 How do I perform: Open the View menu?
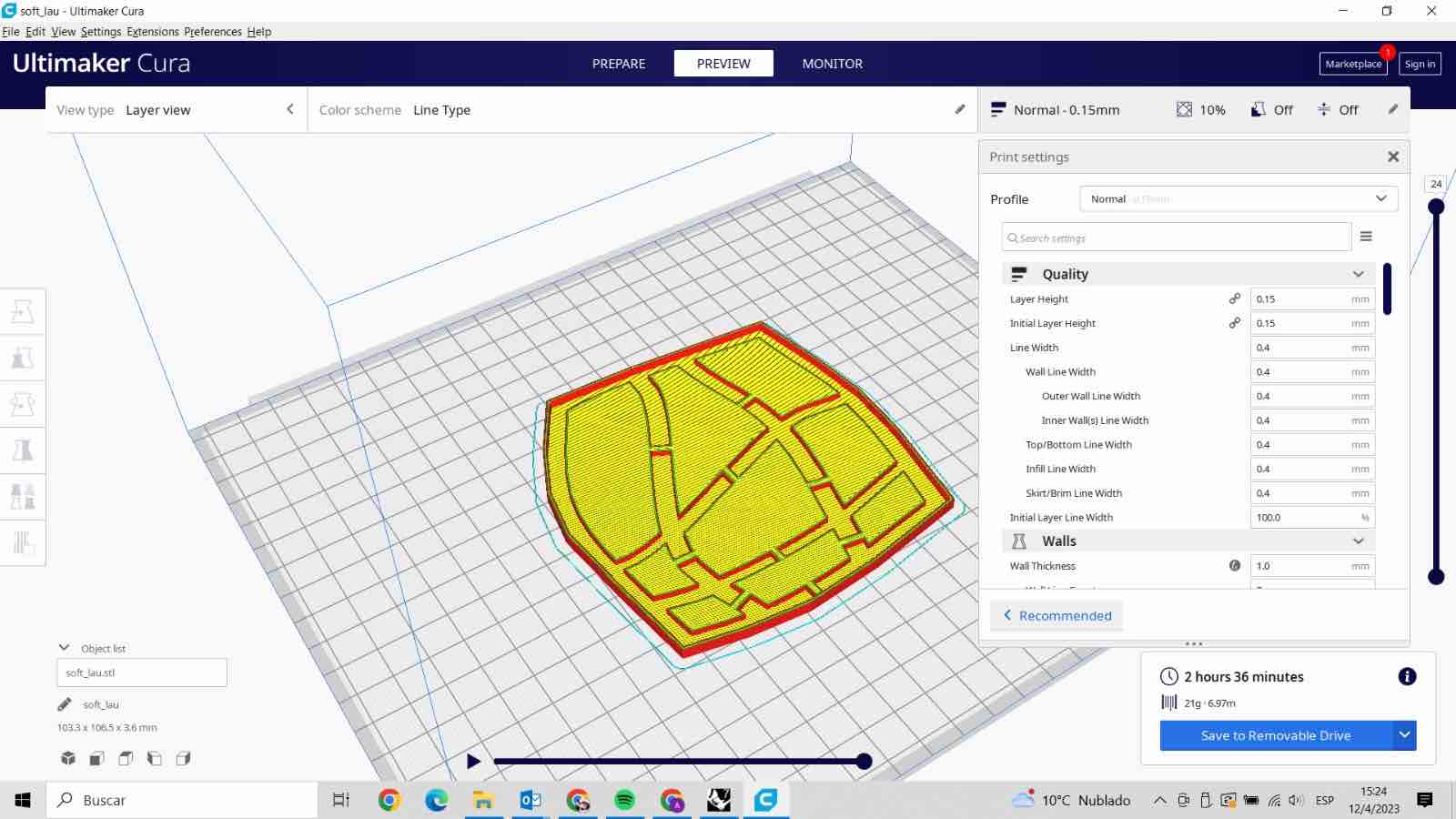point(64,31)
